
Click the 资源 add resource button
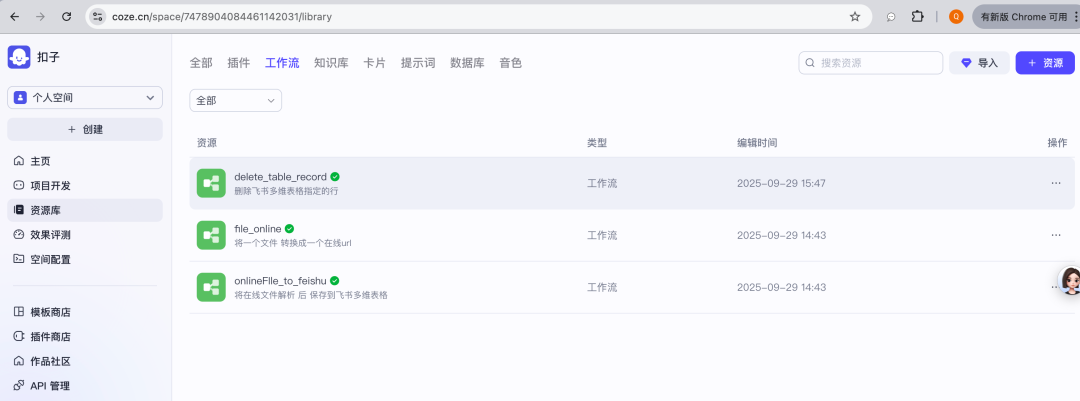click(1045, 63)
